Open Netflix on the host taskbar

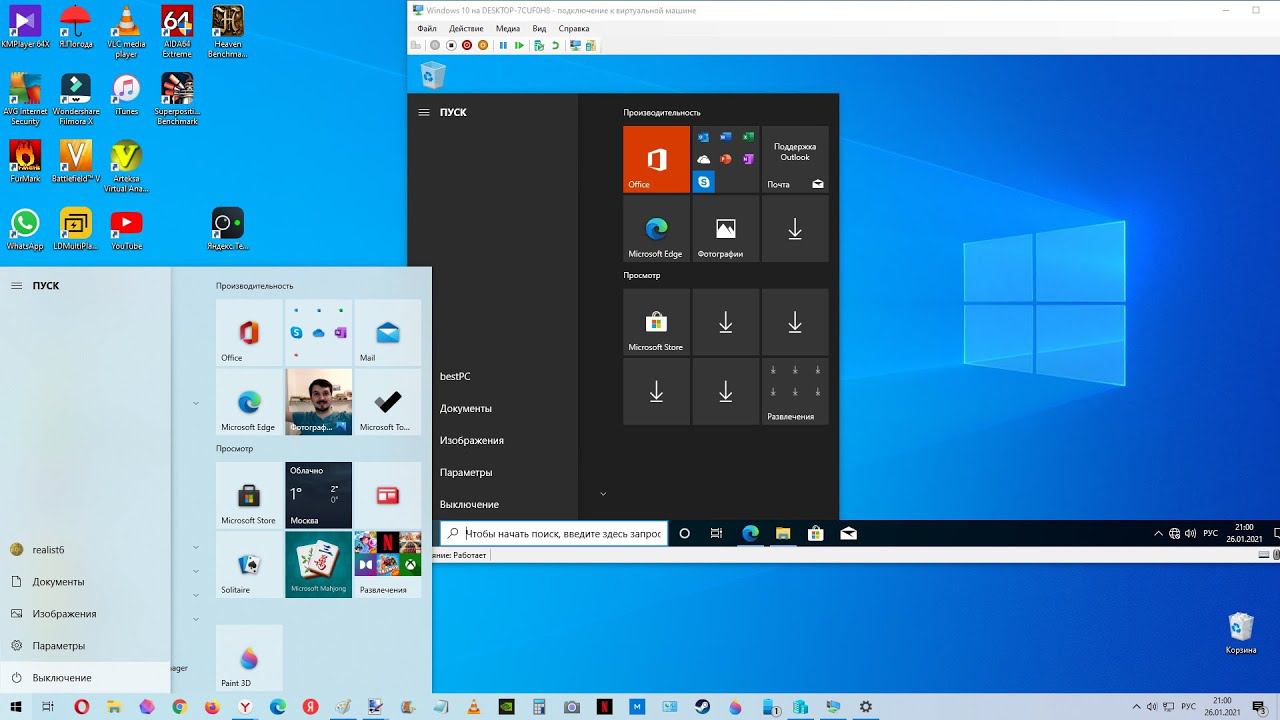(604, 707)
